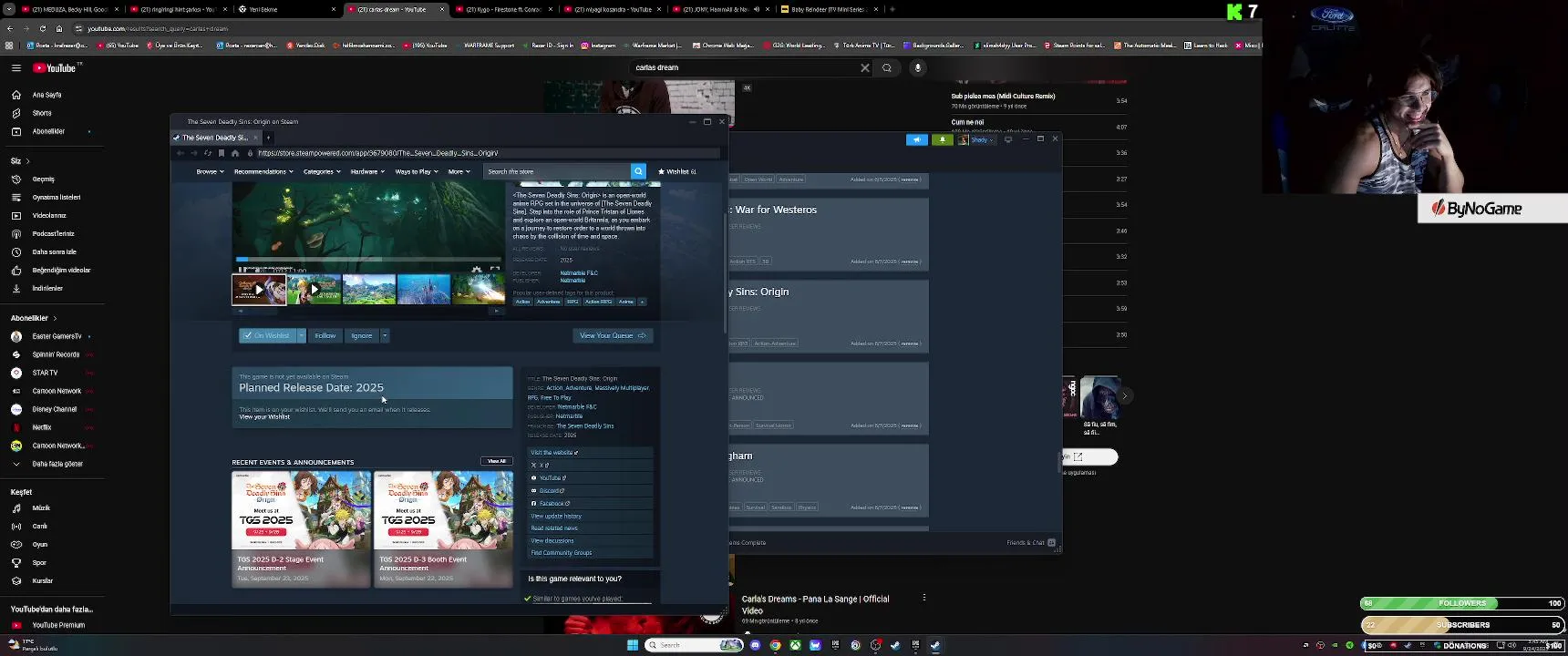Screen dimensions: 1568x656
Task: Seek on Steam trailer progress bar
Action: point(368,260)
